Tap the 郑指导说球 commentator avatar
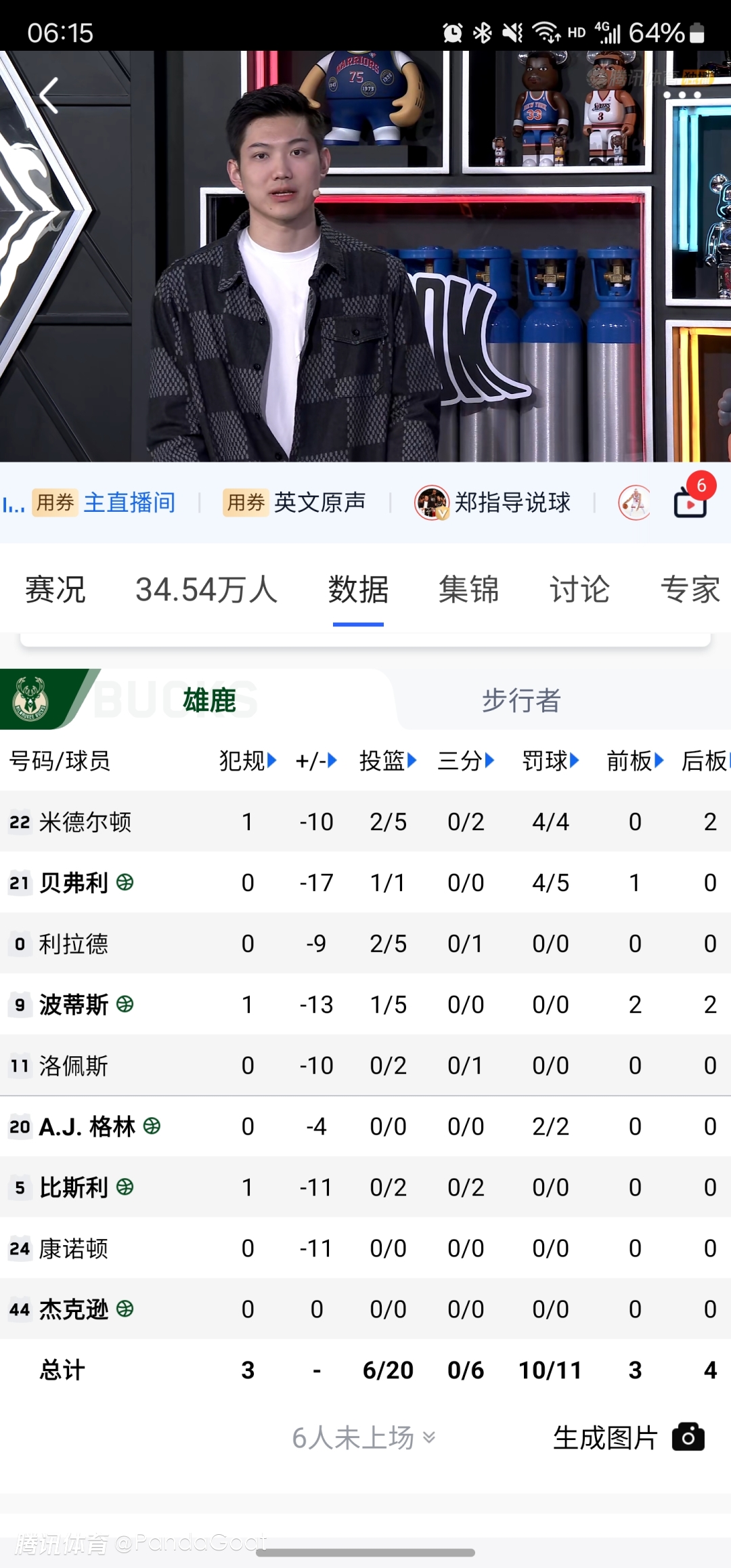 (432, 503)
